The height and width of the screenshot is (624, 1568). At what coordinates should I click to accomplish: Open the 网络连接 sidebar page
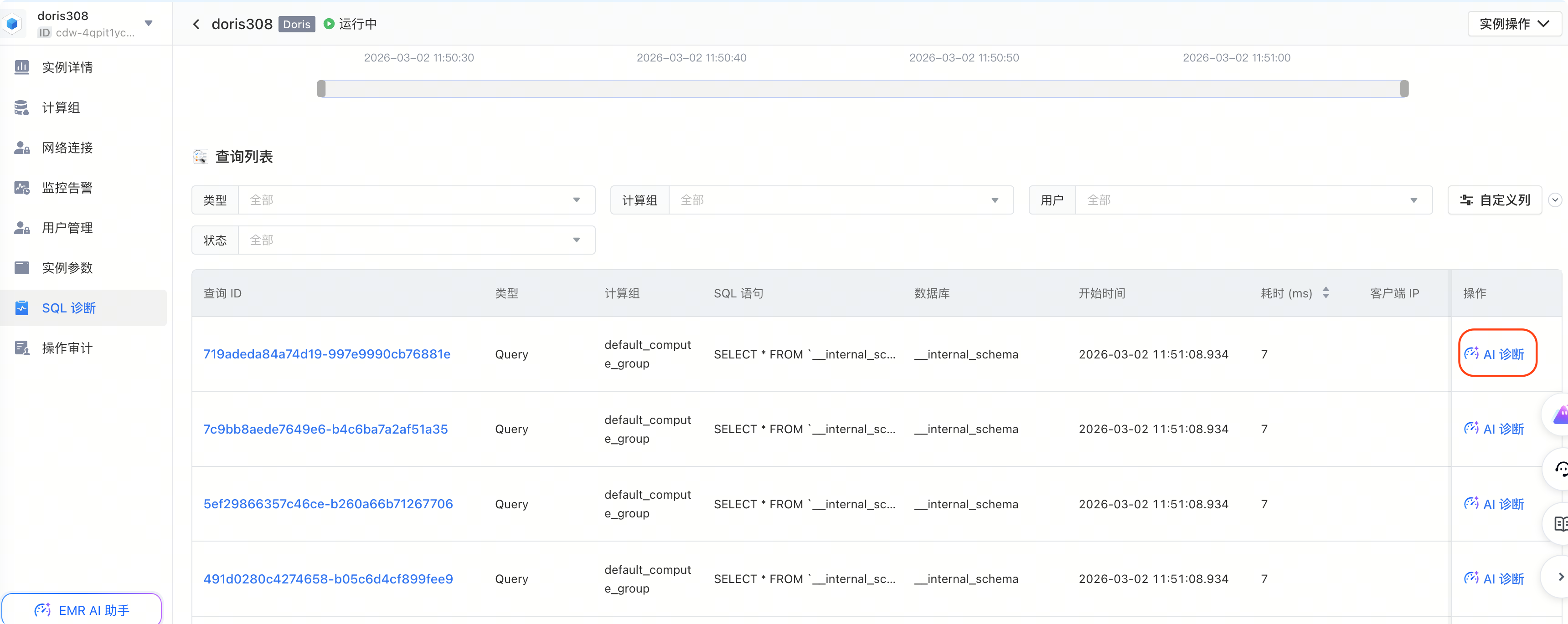67,148
